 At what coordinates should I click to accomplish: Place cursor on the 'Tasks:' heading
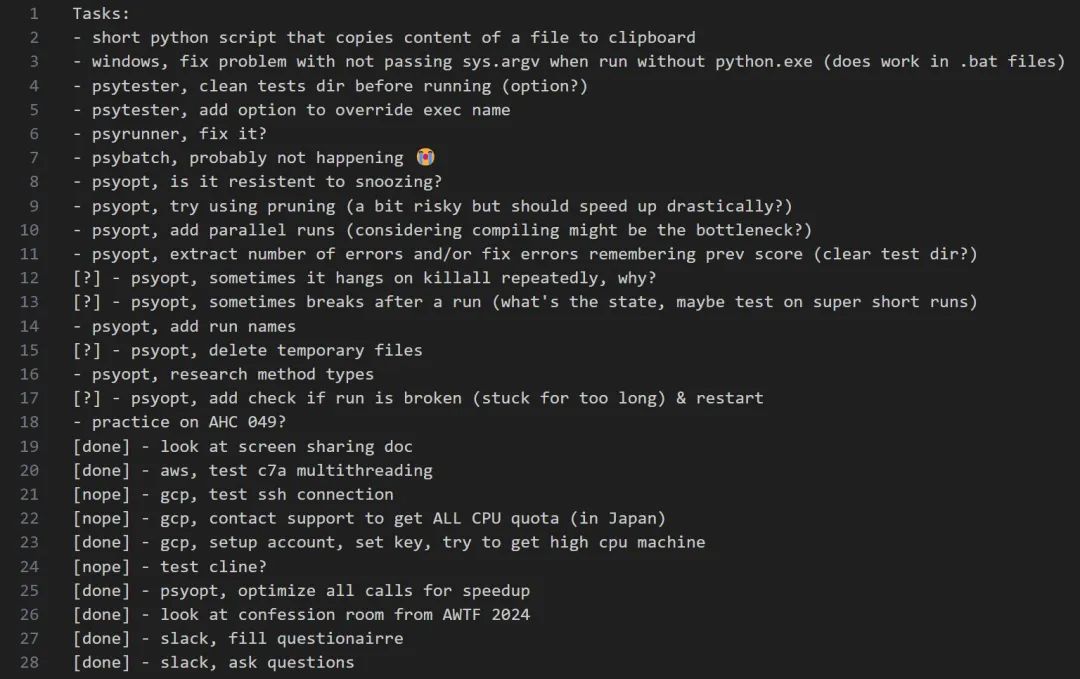pos(101,14)
